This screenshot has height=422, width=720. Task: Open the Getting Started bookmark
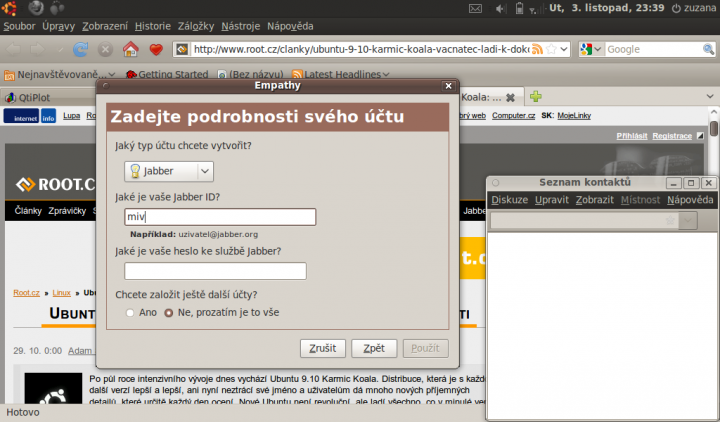tap(167, 74)
